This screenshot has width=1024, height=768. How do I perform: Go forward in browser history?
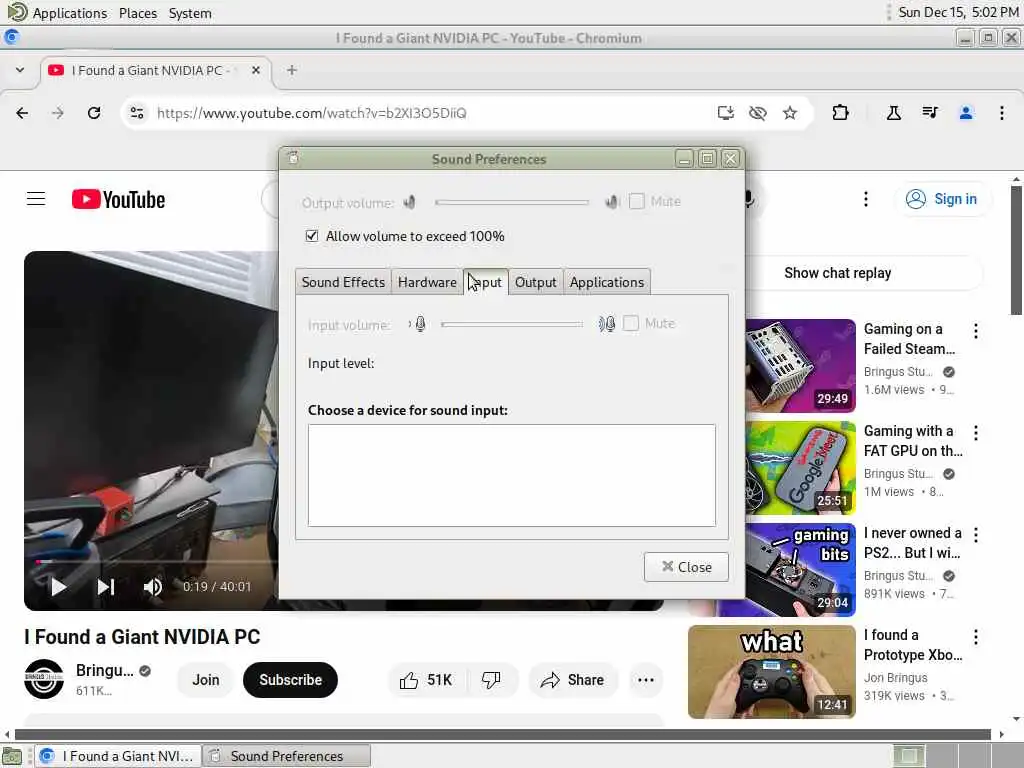(x=58, y=113)
